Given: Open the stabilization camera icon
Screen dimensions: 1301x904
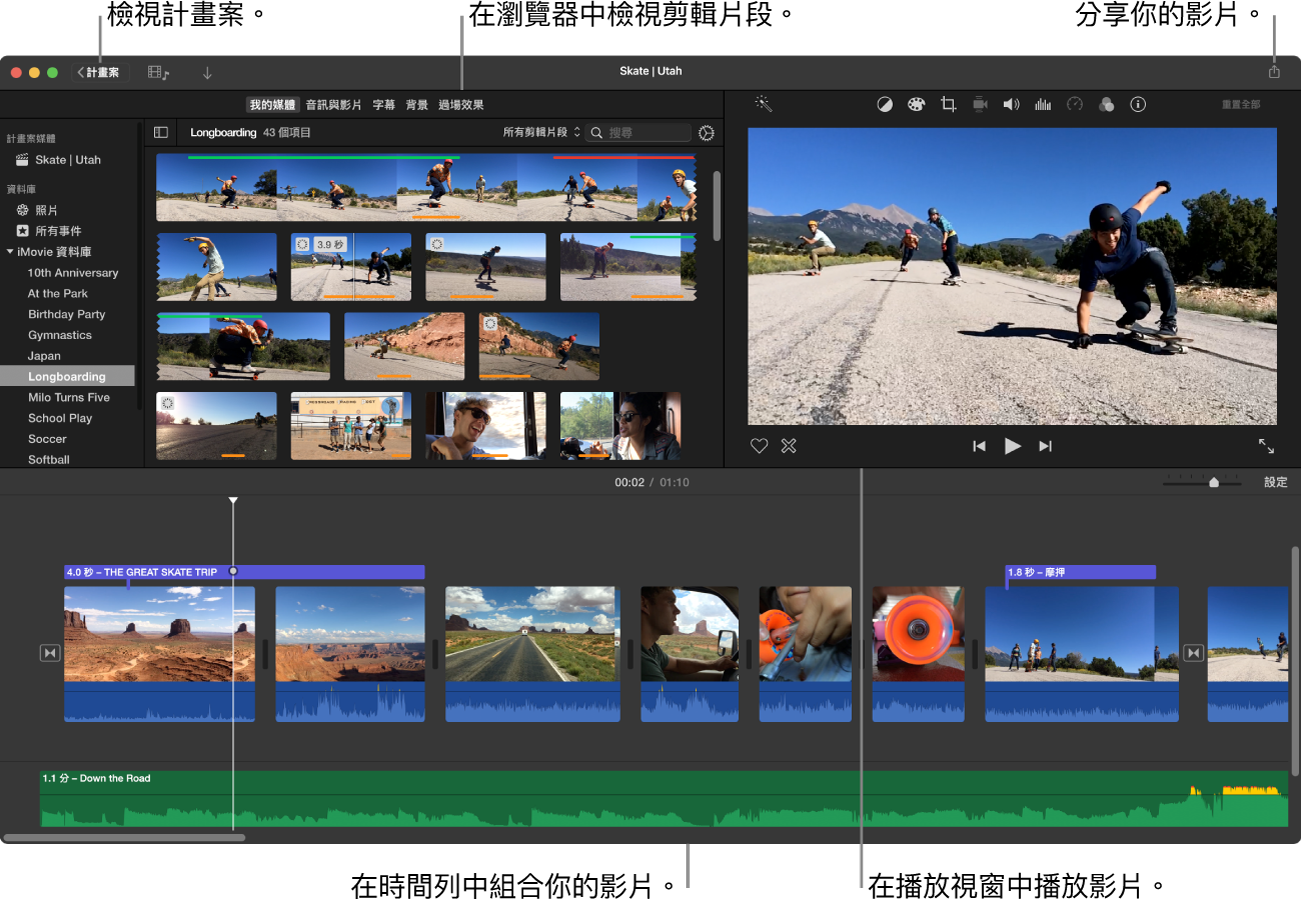Looking at the screenshot, I should pyautogui.click(x=980, y=103).
